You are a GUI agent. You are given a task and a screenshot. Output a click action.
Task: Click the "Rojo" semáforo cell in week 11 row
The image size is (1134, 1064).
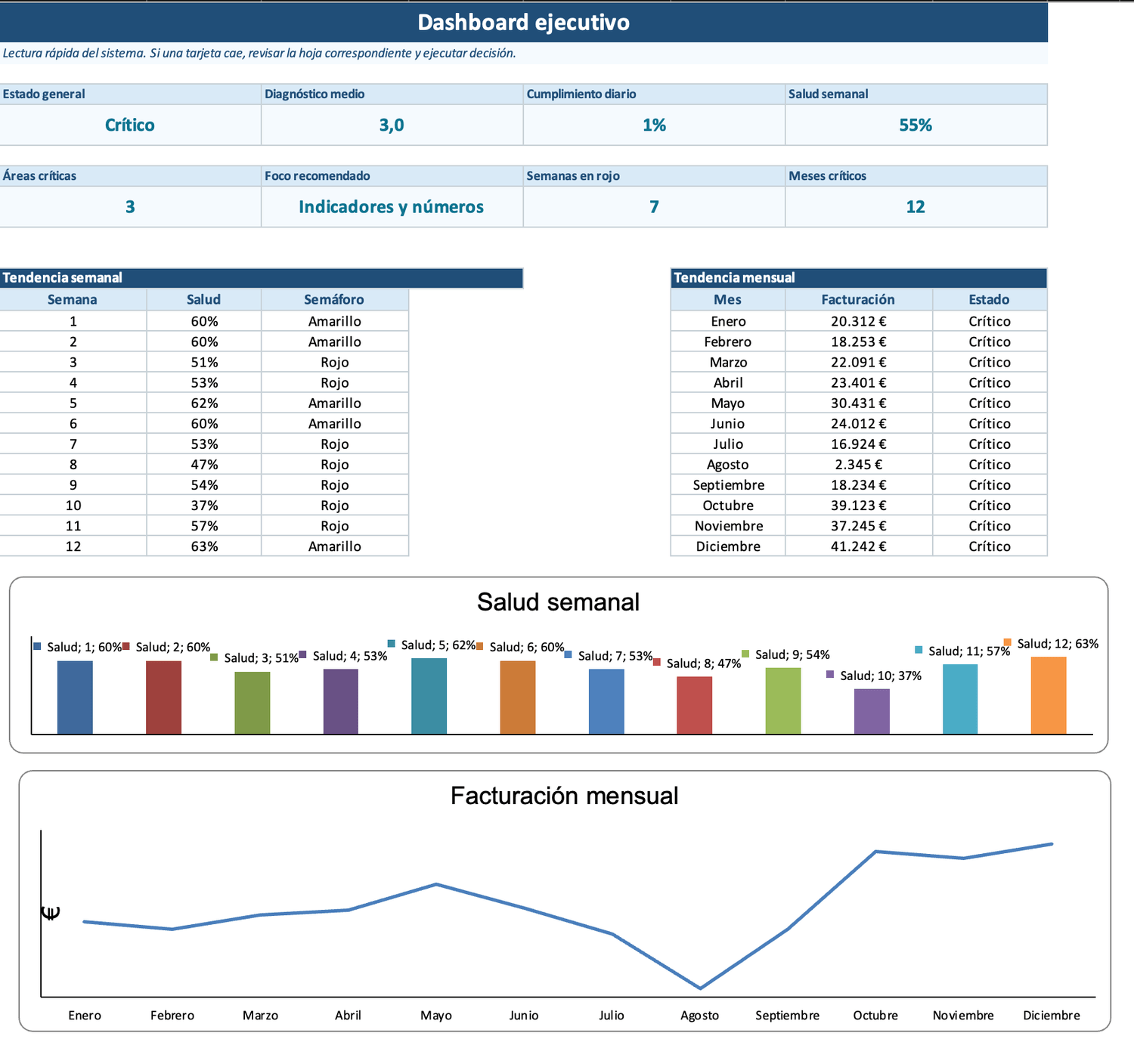coord(335,525)
